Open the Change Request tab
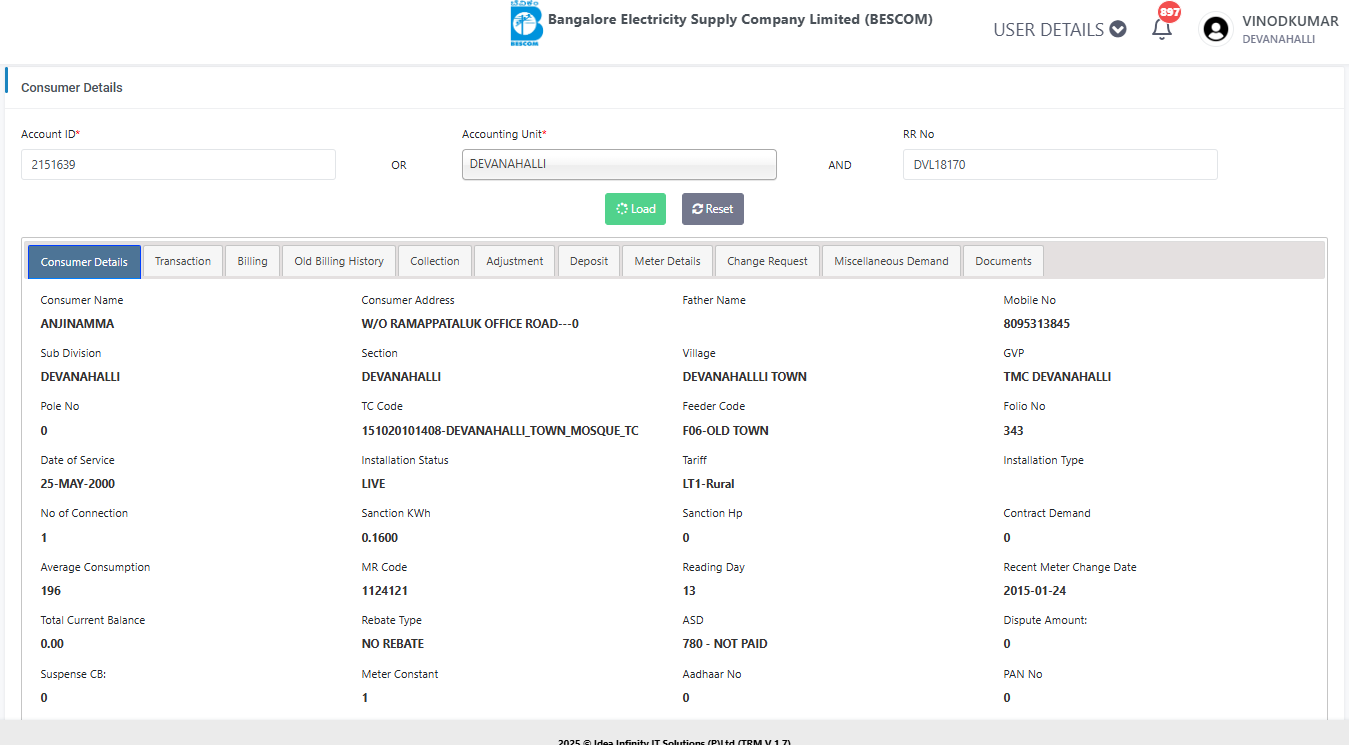The image size is (1349, 745). pyautogui.click(x=767, y=261)
